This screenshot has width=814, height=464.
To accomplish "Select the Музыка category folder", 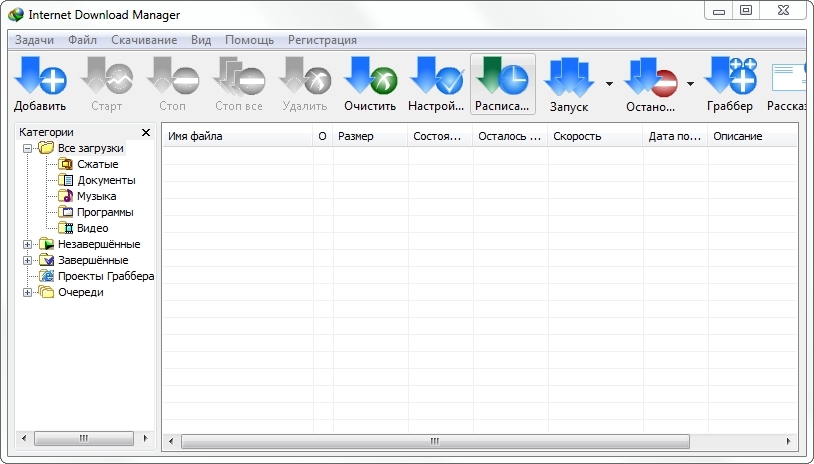I will [x=96, y=196].
